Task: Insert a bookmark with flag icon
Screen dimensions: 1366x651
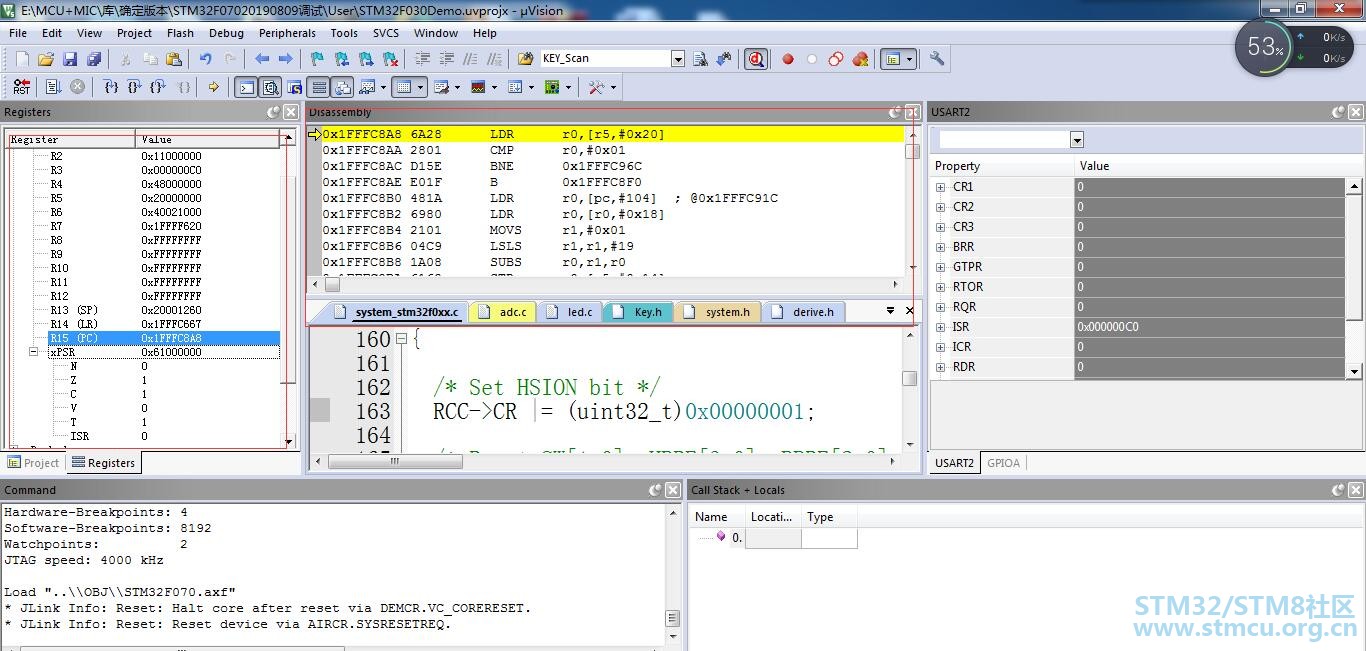Action: pyautogui.click(x=317, y=59)
